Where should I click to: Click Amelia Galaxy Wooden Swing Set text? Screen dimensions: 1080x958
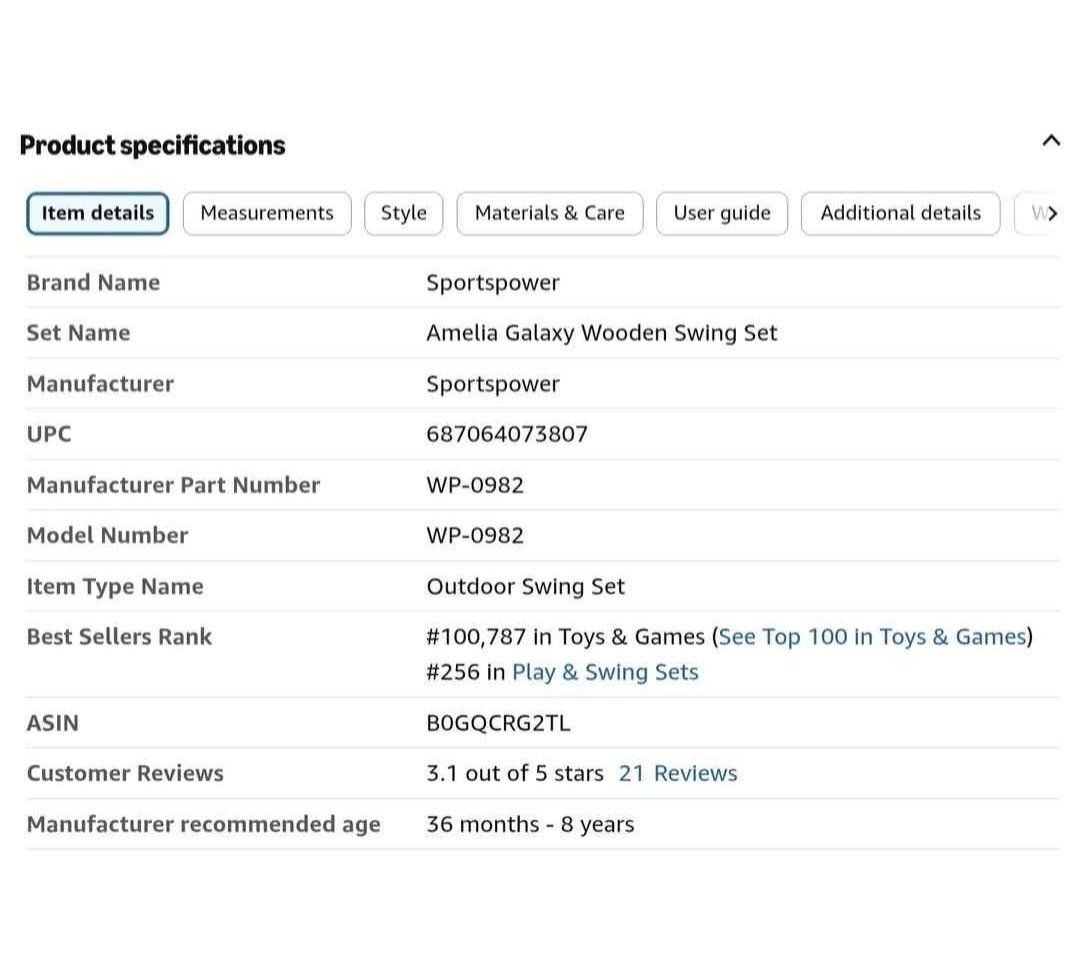pos(601,333)
